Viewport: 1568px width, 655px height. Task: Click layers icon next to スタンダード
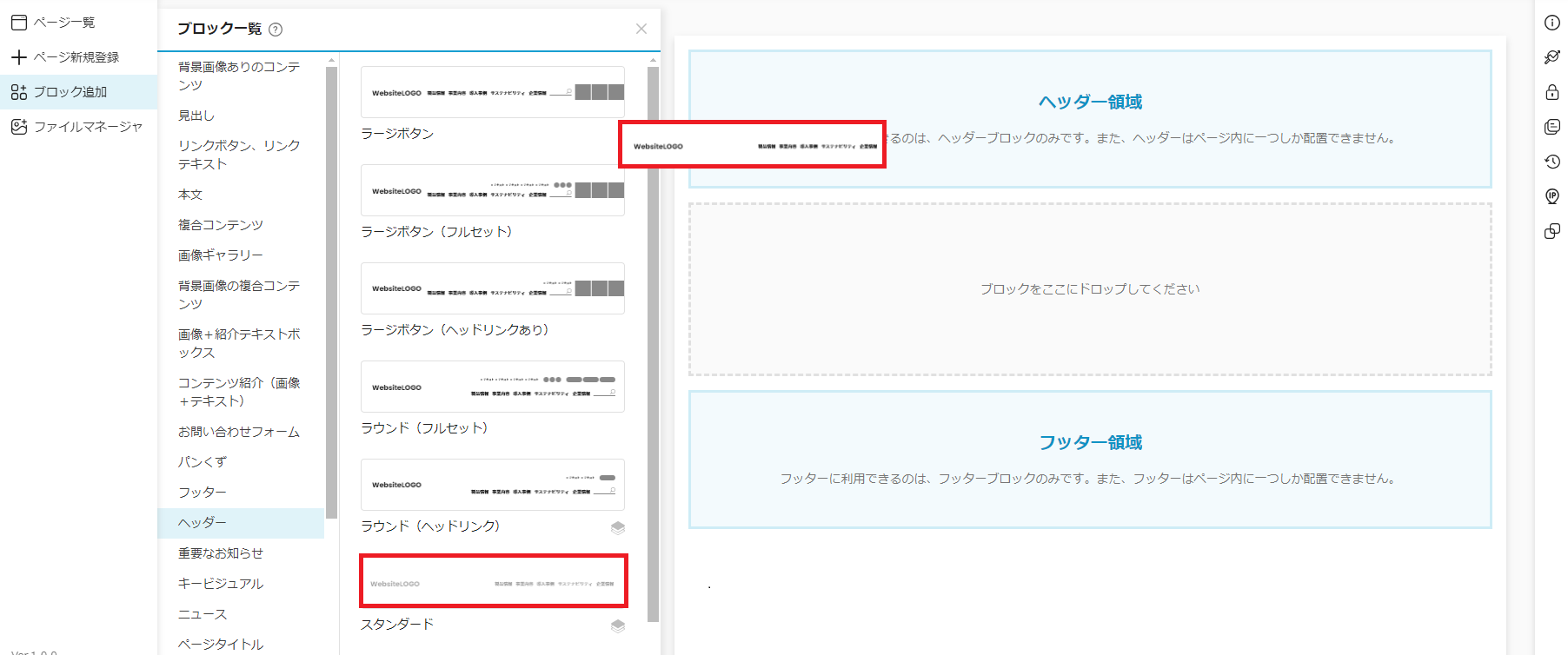(x=618, y=625)
